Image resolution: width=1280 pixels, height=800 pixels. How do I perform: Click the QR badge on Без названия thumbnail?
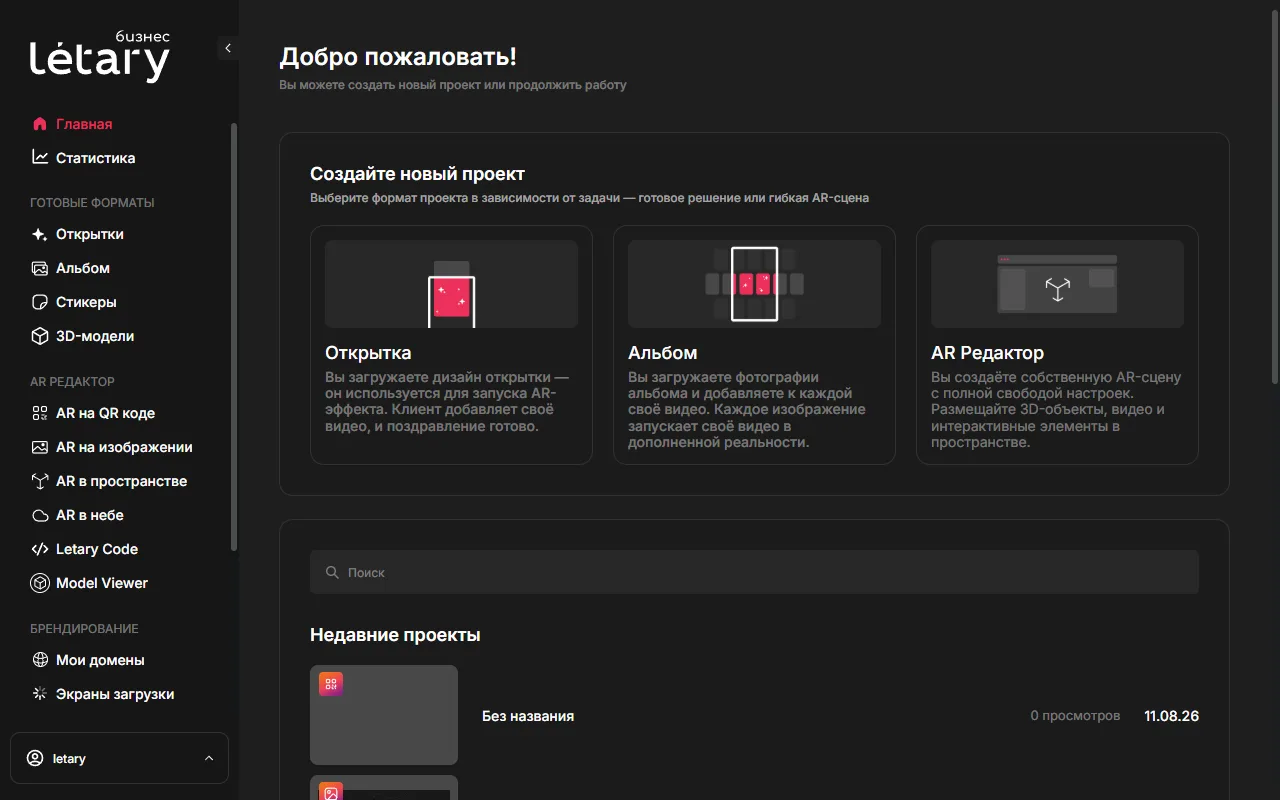331,684
